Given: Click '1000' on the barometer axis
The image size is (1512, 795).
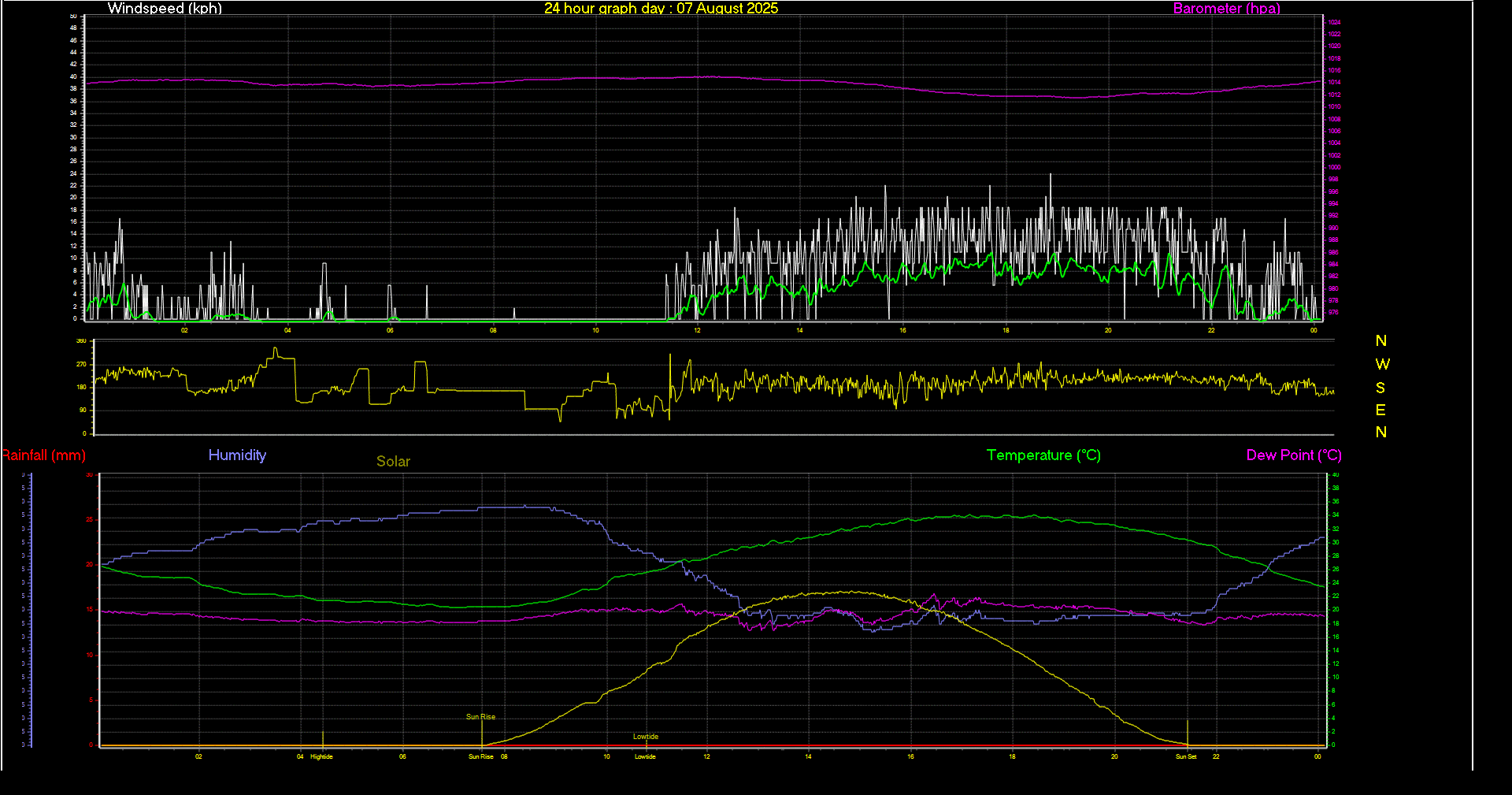Looking at the screenshot, I should [x=1334, y=167].
